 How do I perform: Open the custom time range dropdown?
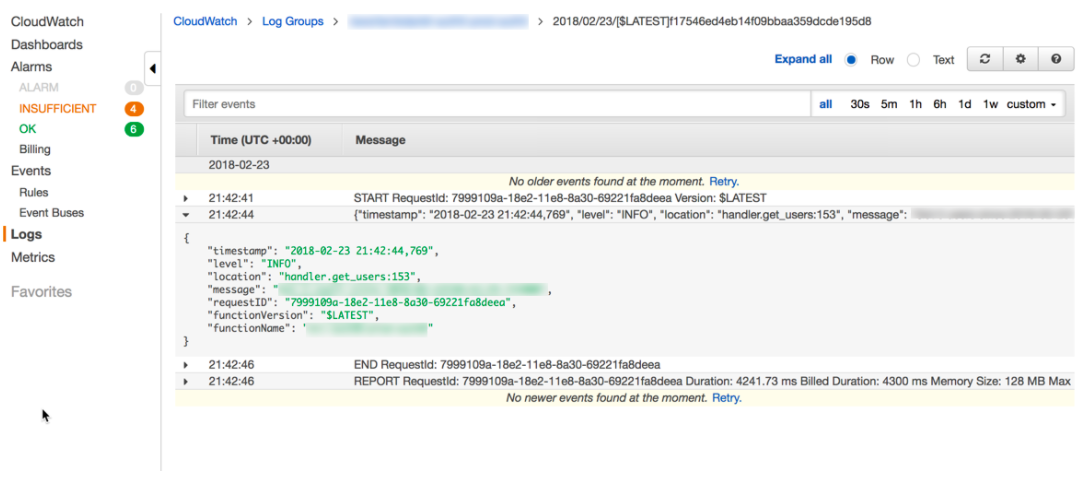[1031, 104]
